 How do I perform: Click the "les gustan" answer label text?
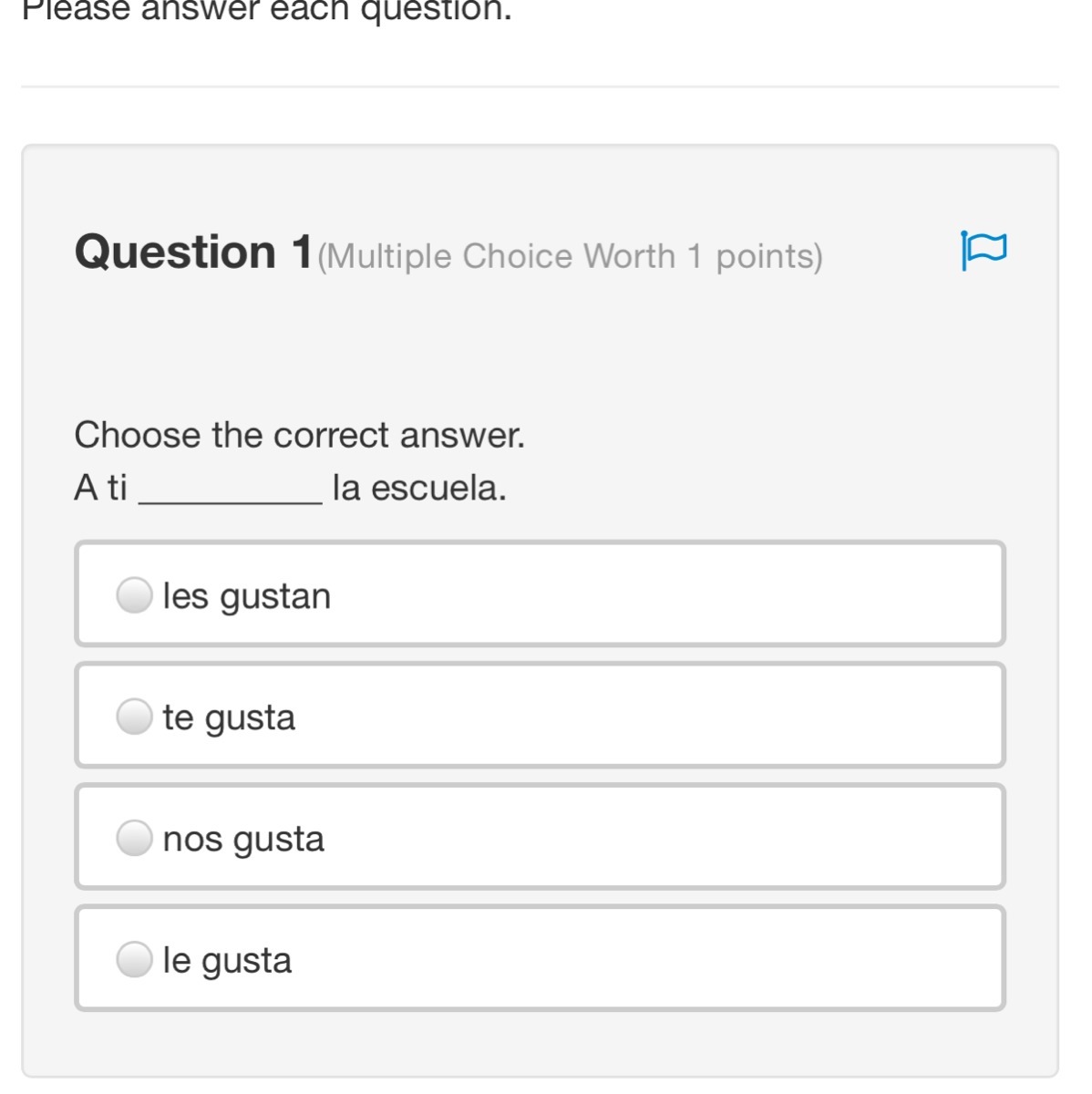tap(246, 596)
